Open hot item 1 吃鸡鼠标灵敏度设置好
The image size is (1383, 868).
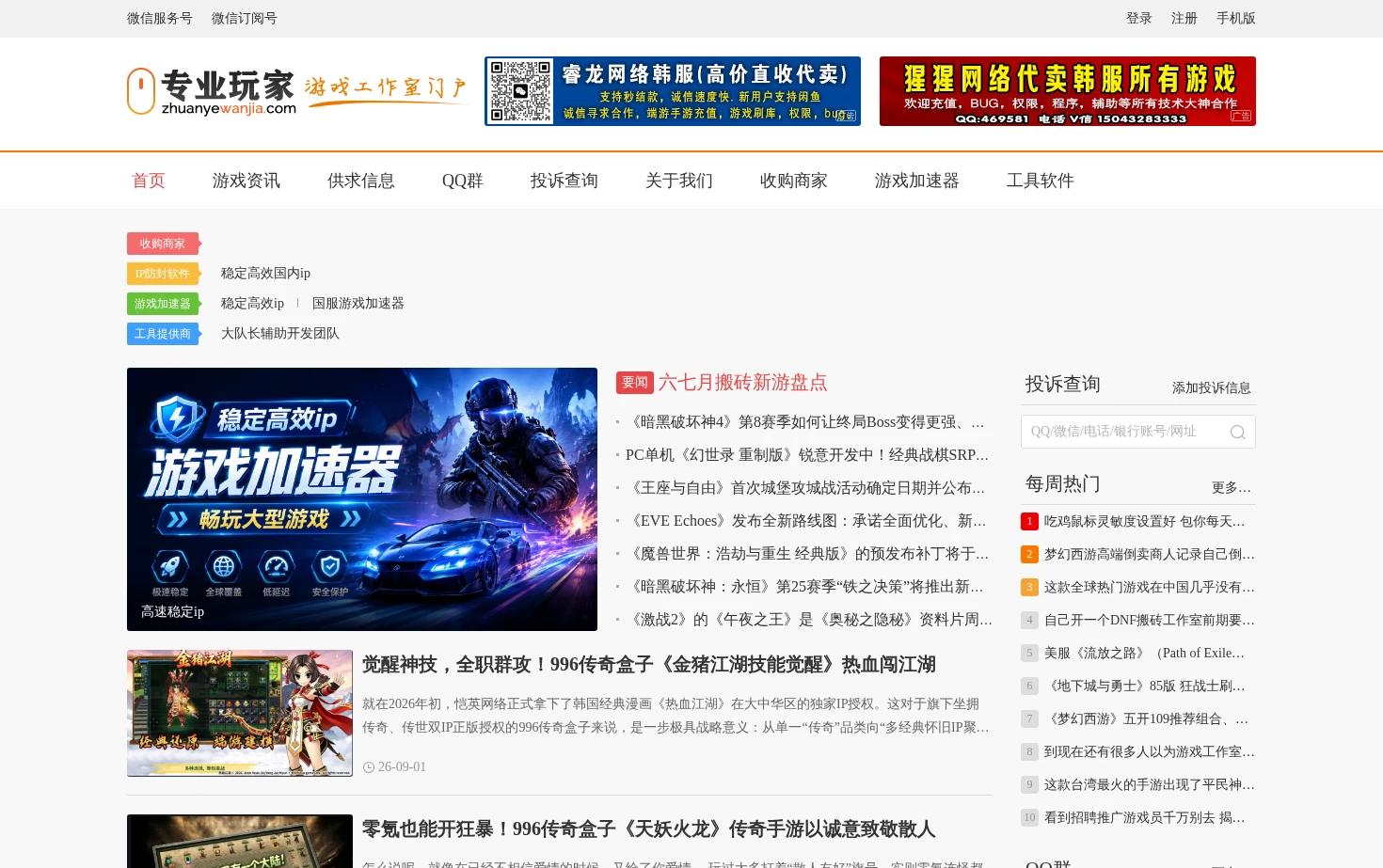coord(1144,521)
